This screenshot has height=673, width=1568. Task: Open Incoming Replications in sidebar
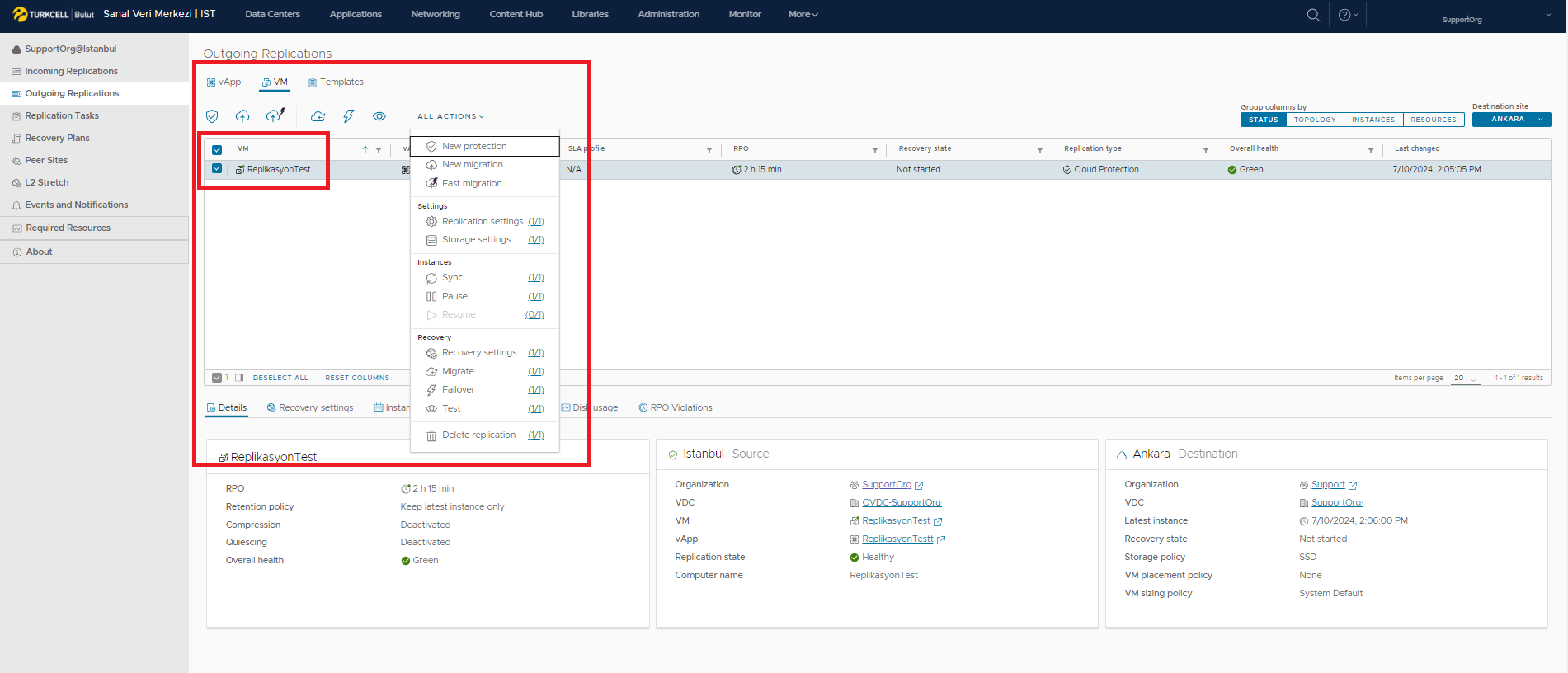pyautogui.click(x=71, y=72)
